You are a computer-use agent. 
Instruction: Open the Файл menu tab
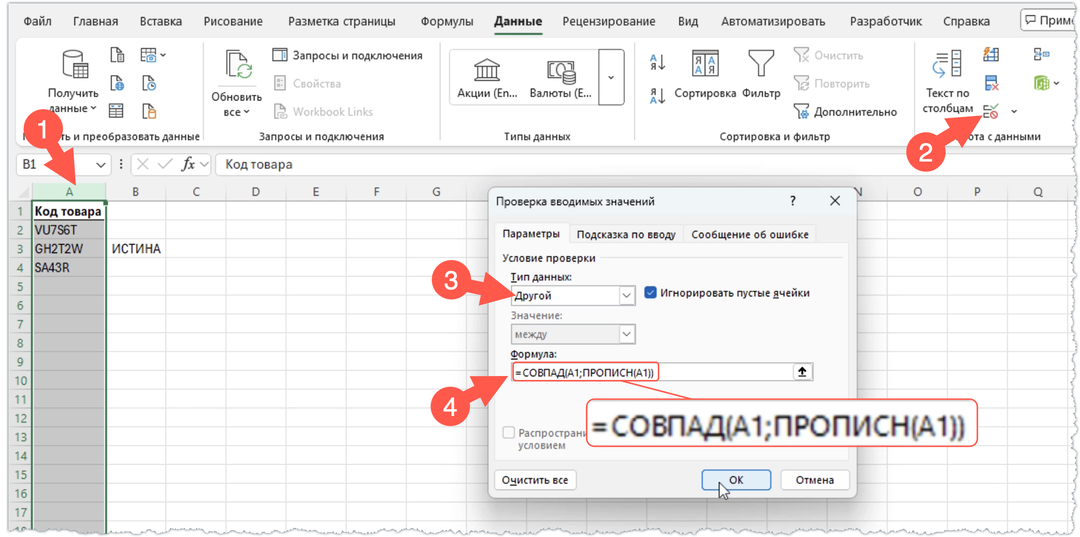pos(37,21)
